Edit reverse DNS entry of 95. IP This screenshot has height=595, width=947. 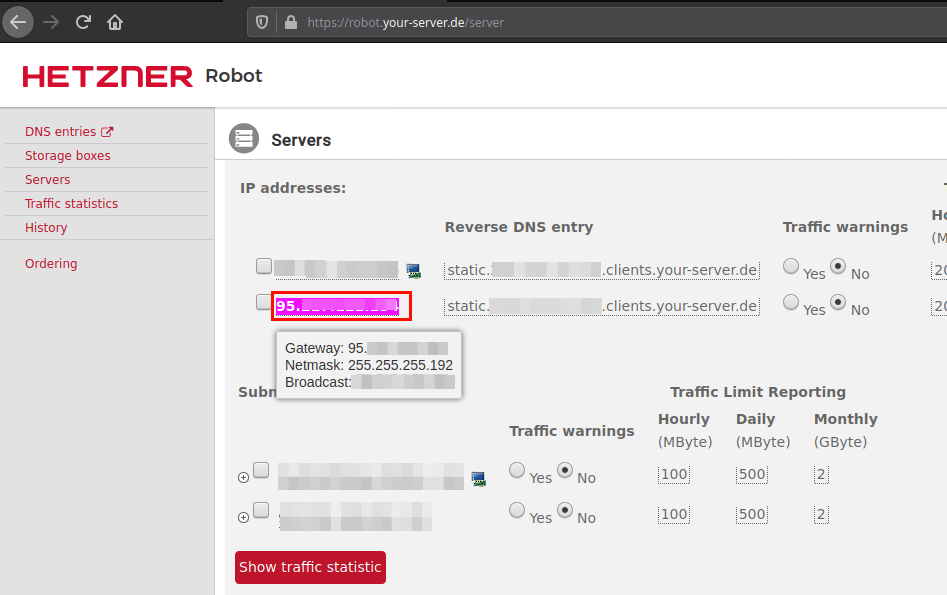(602, 306)
